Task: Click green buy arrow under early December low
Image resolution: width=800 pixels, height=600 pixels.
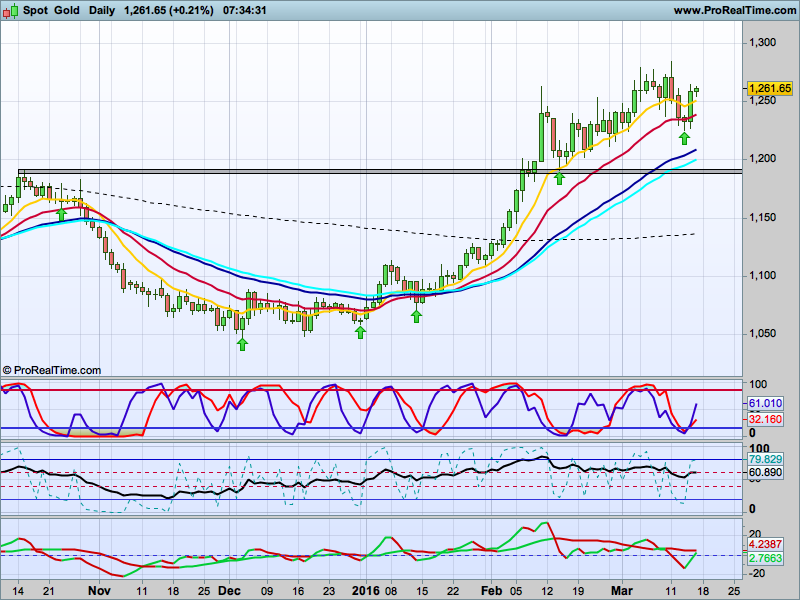Action: point(242,344)
